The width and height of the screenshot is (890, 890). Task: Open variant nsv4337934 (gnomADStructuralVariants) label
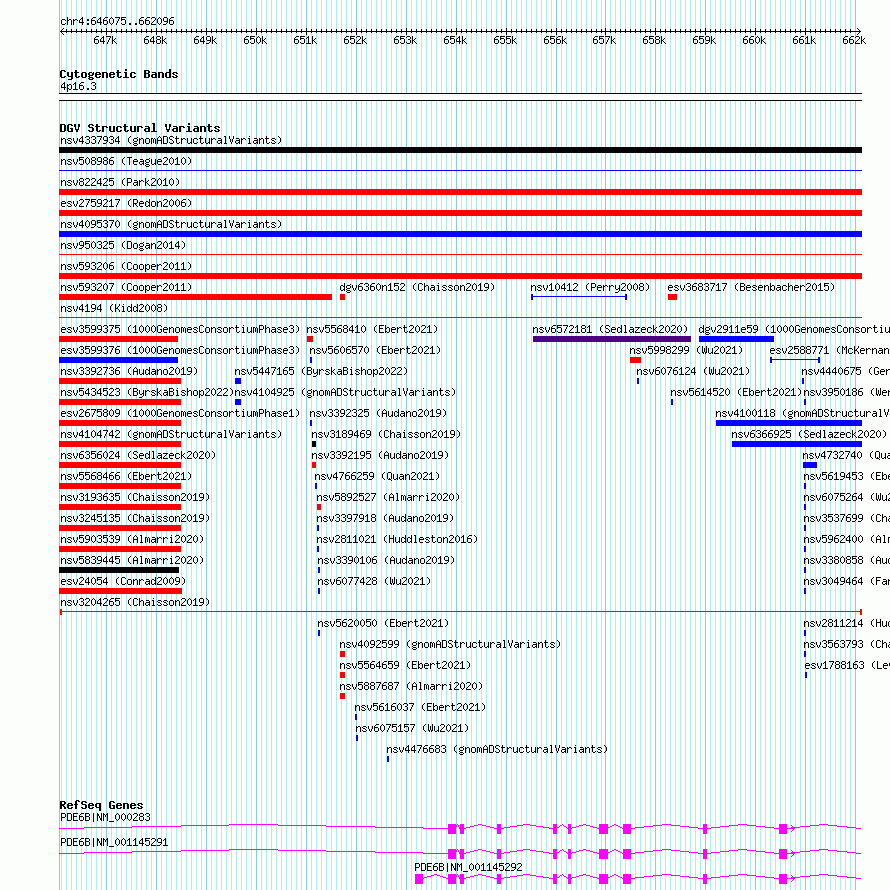(x=171, y=140)
